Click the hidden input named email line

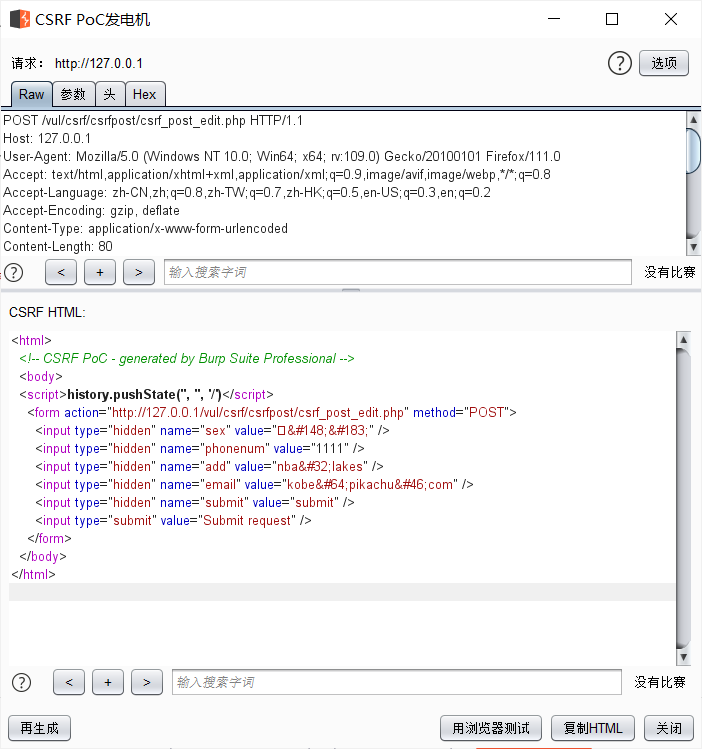tap(254, 484)
